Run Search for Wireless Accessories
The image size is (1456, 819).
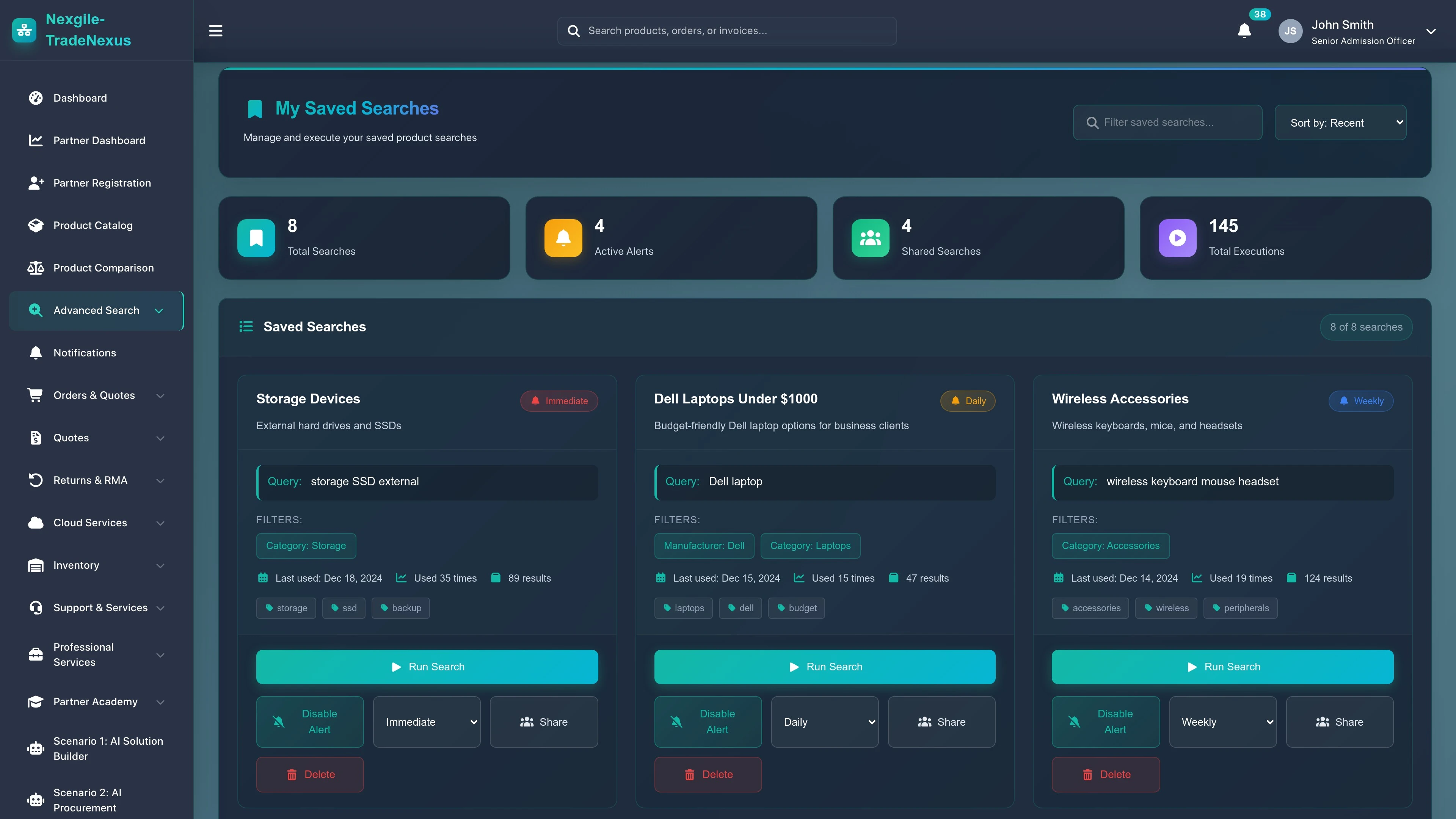pyautogui.click(x=1222, y=667)
